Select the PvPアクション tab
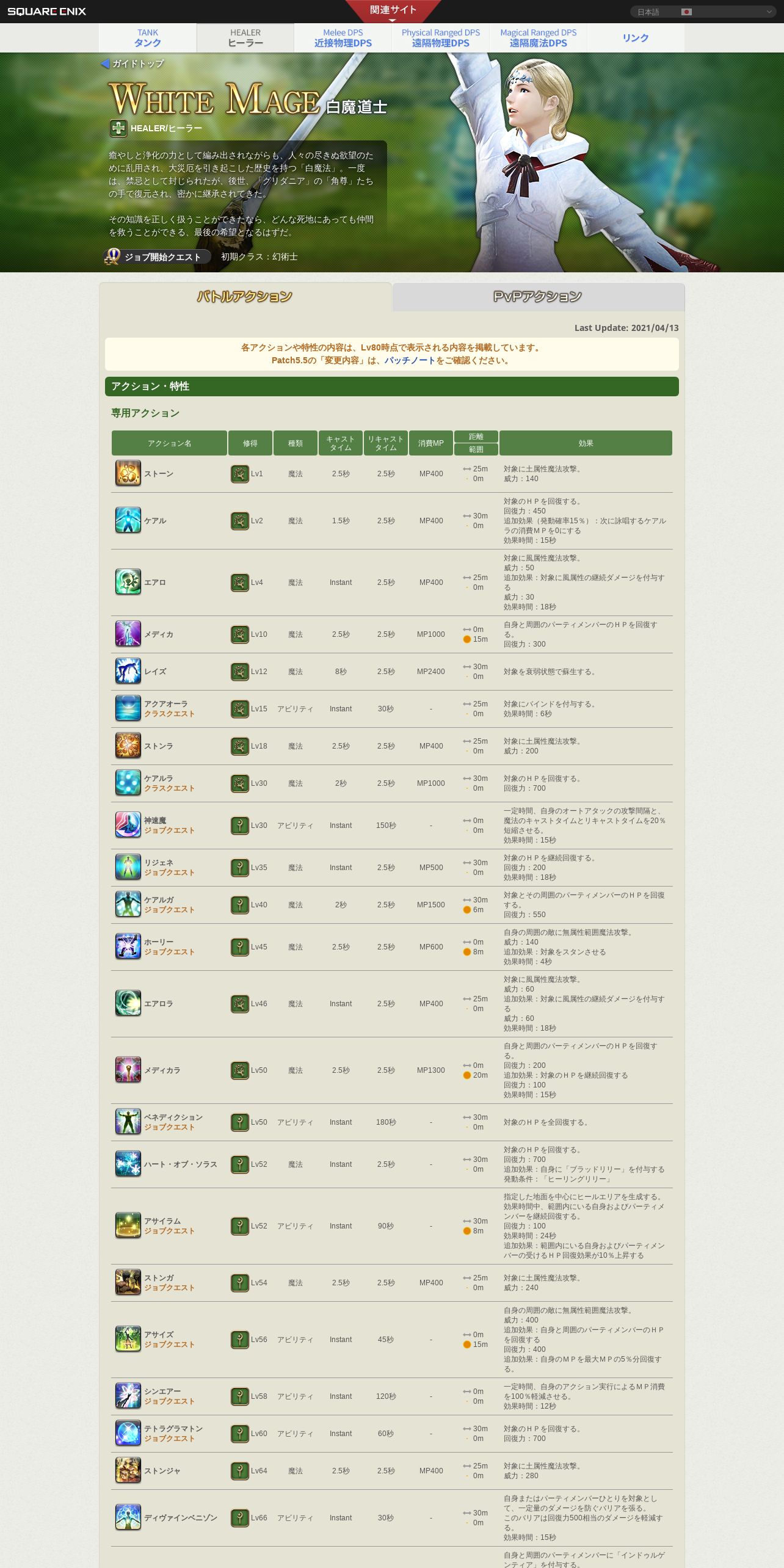 pyautogui.click(x=538, y=297)
